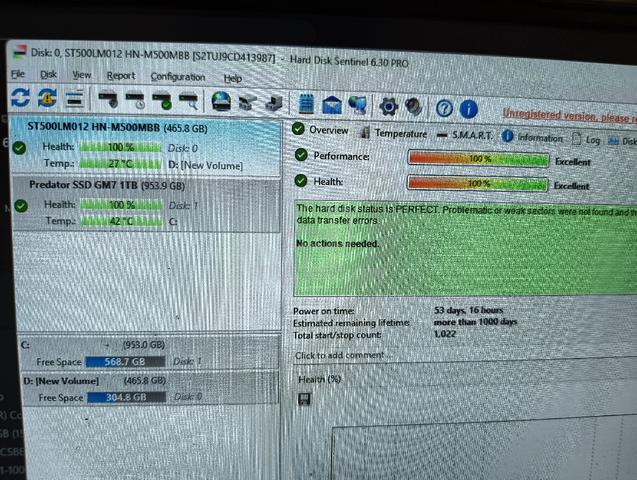Click Excellent label beside Performance bar
The height and width of the screenshot is (480, 637).
(x=572, y=162)
